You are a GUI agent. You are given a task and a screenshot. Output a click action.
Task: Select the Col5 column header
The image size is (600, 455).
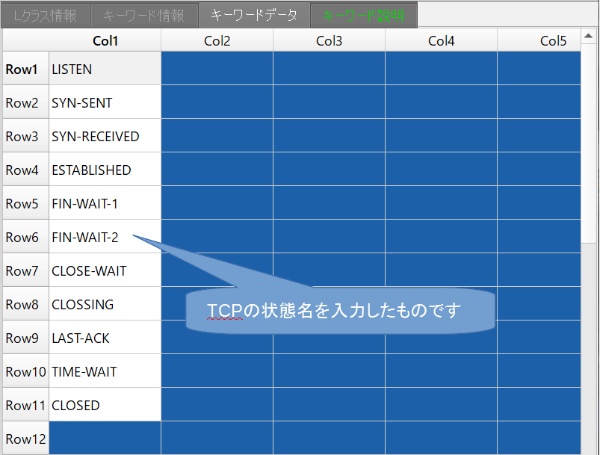pos(552,41)
